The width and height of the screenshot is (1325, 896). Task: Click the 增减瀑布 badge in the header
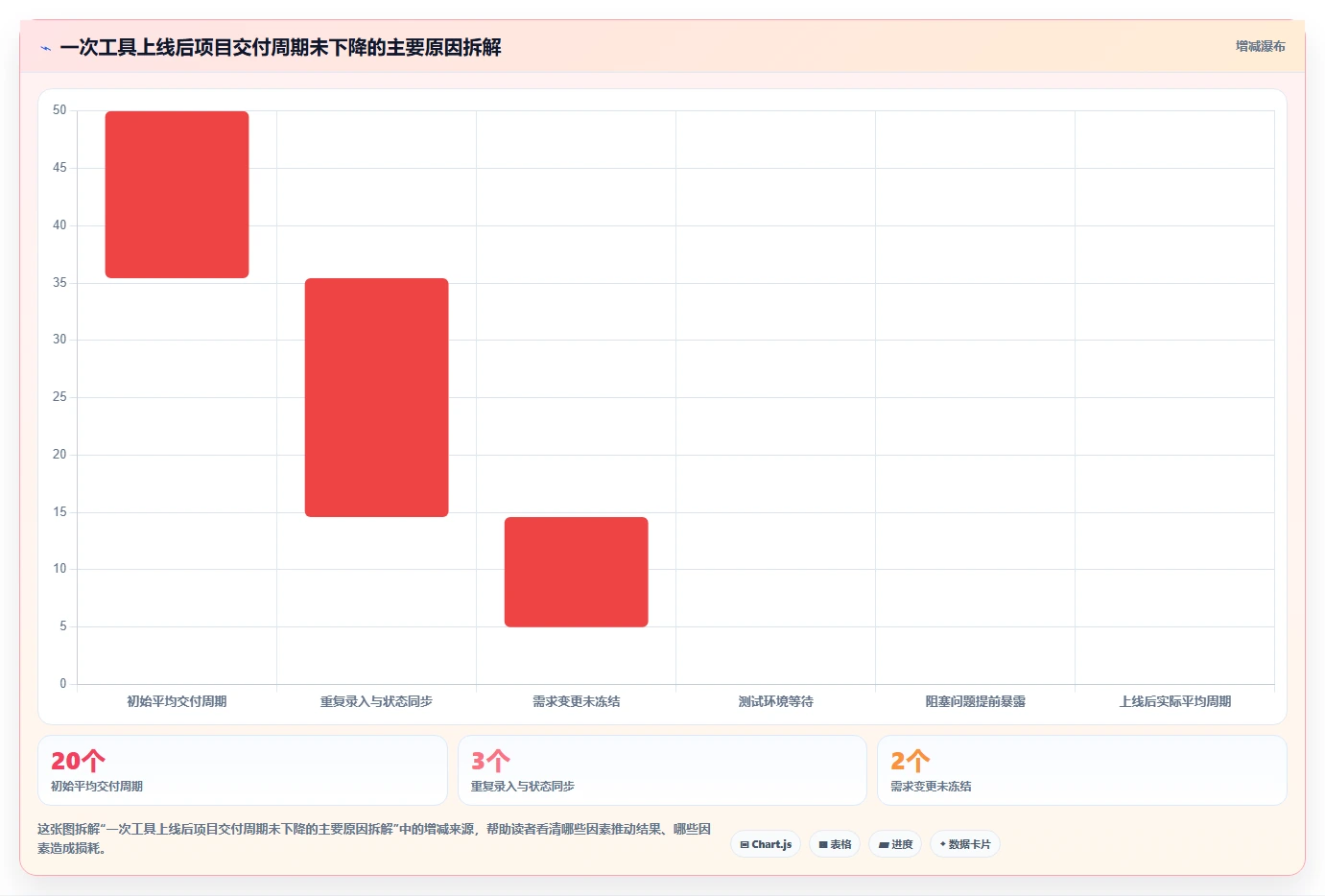pyautogui.click(x=1260, y=46)
